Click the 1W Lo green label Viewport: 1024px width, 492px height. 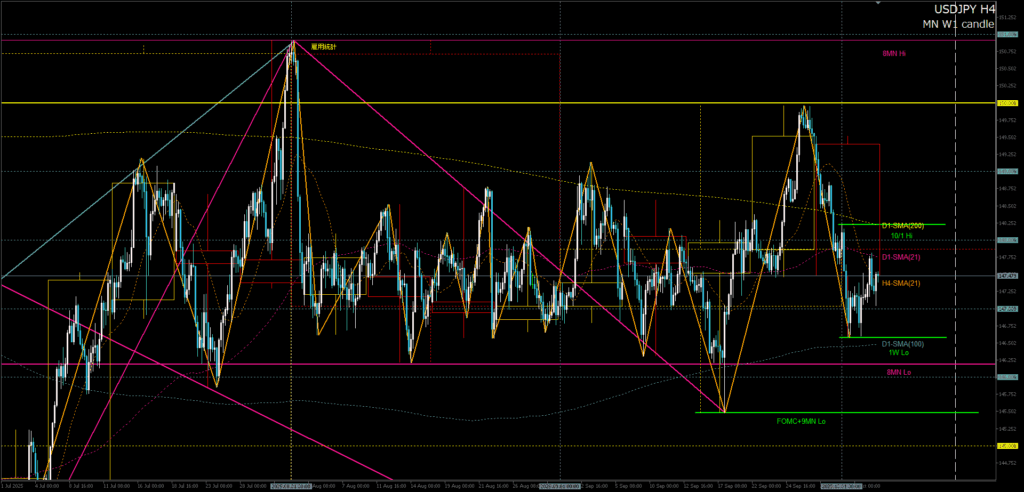(x=898, y=353)
